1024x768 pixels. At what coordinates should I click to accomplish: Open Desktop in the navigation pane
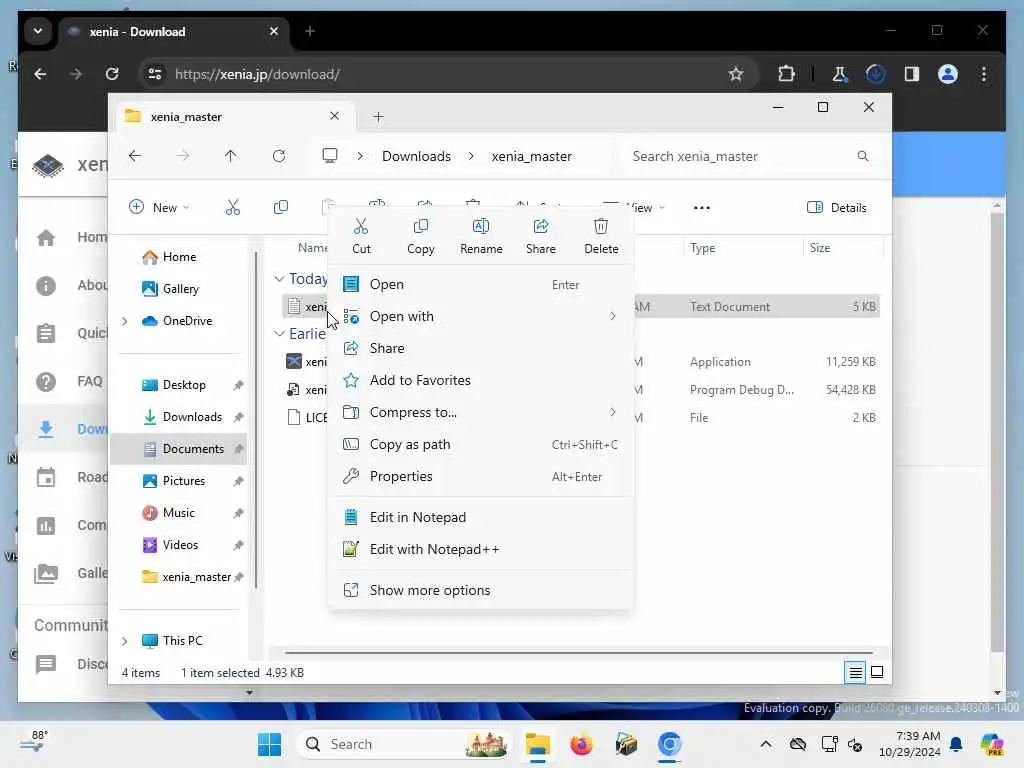click(x=184, y=385)
